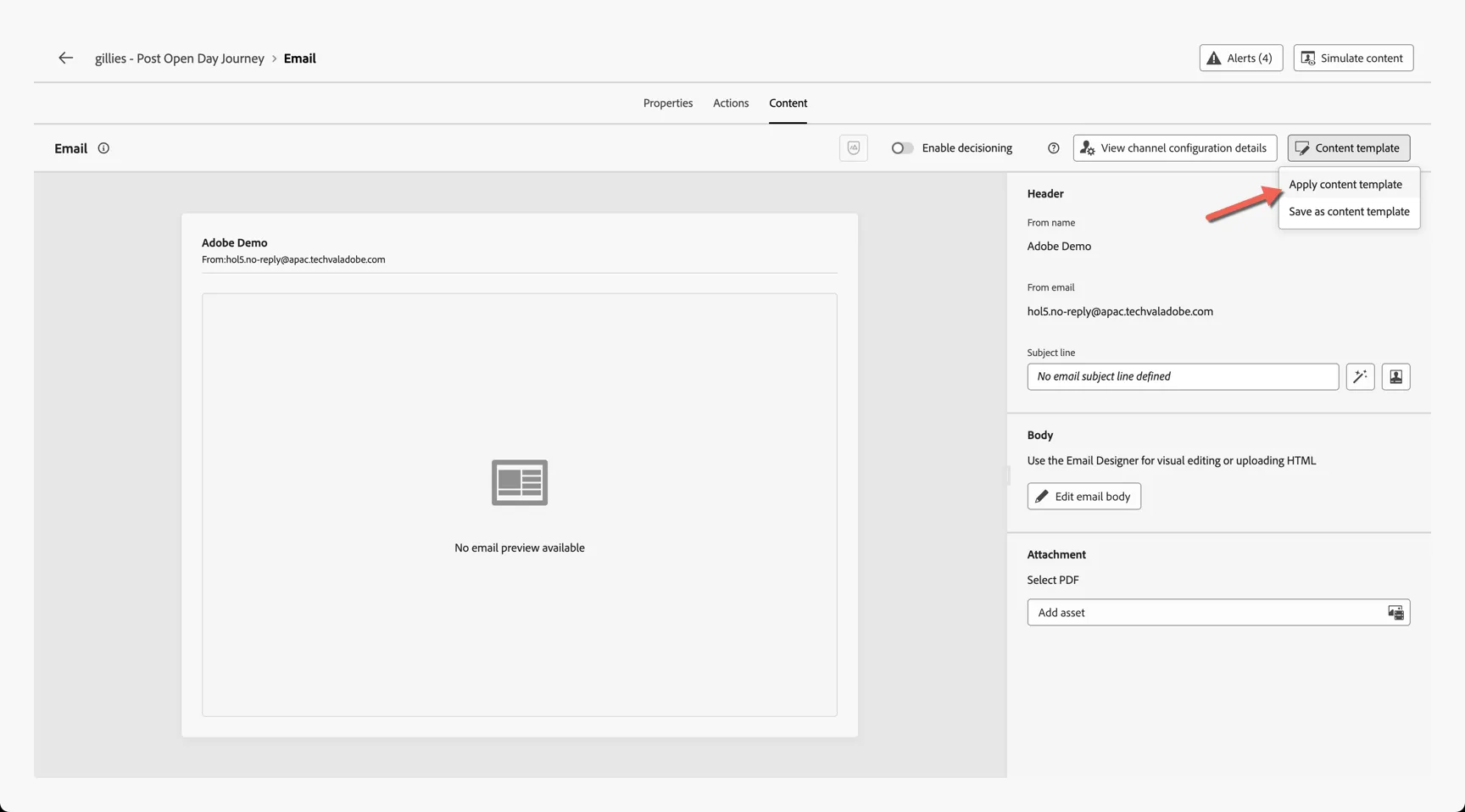Click the Email Designer description text under Body

[x=1172, y=461]
